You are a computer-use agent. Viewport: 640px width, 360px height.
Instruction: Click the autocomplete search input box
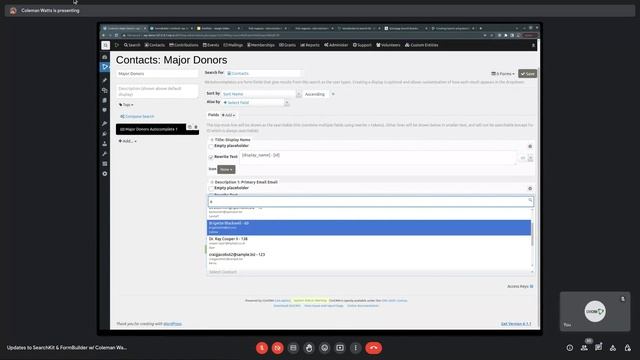point(370,201)
